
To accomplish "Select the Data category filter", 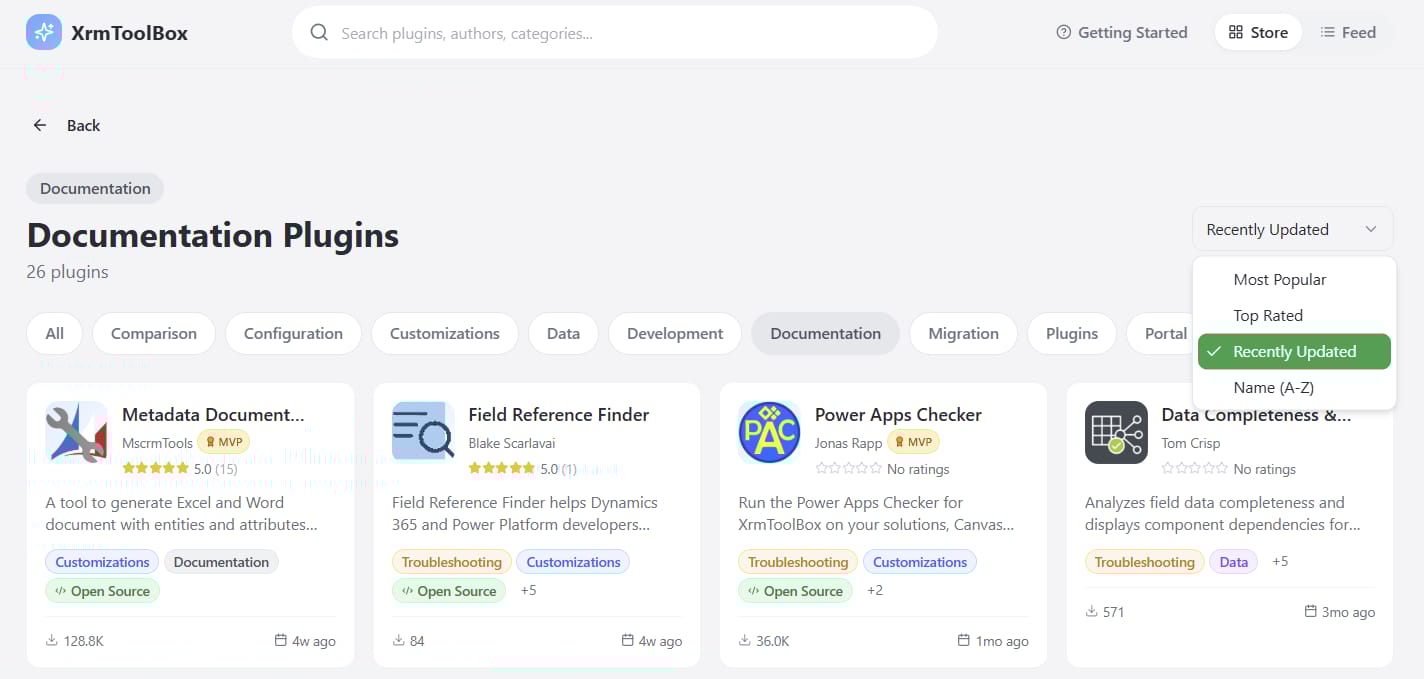I will (563, 333).
